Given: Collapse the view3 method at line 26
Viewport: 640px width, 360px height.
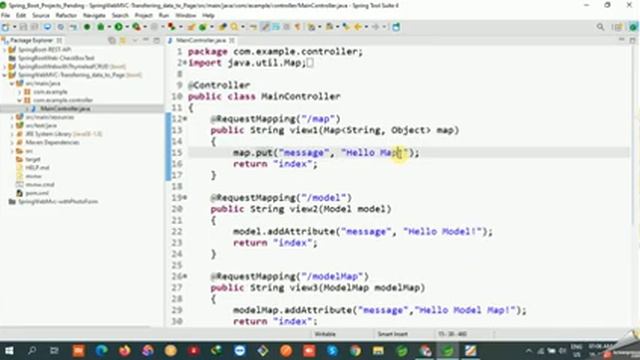Looking at the screenshot, I should click(185, 276).
